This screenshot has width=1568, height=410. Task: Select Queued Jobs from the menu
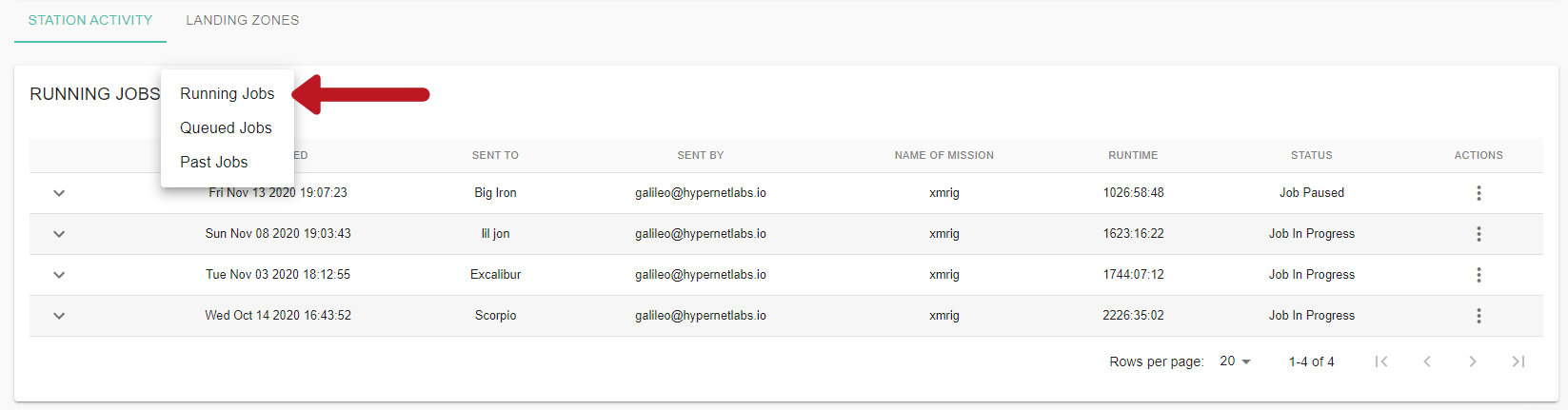228,127
